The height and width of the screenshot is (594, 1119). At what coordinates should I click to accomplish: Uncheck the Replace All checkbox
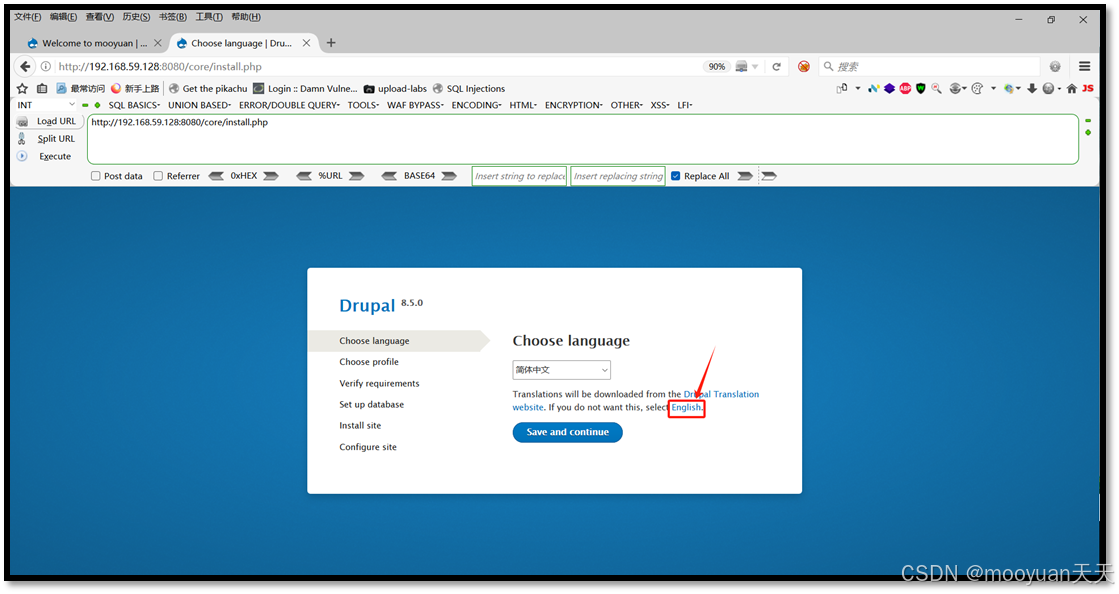675,176
